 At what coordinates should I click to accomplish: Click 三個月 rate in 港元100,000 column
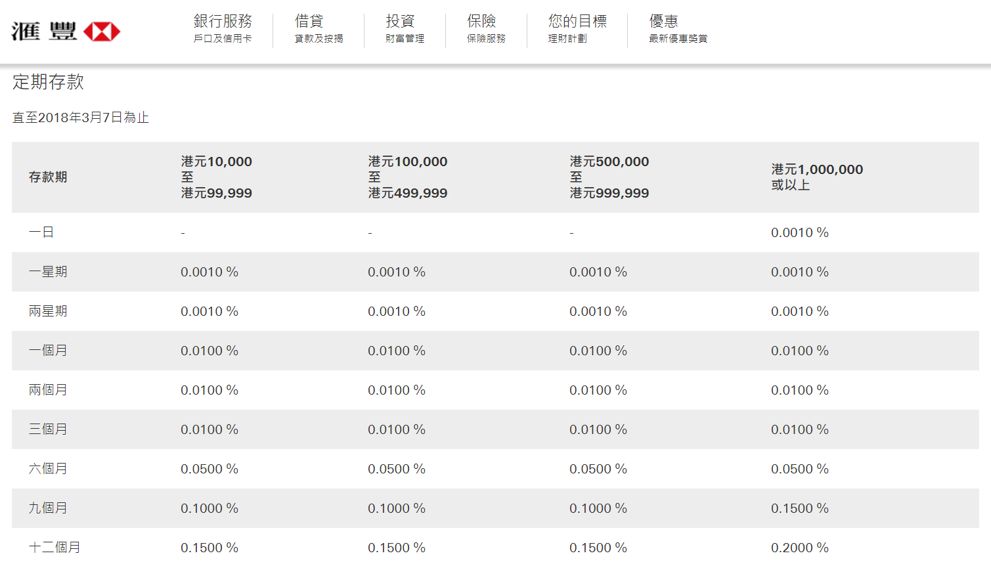pos(396,430)
